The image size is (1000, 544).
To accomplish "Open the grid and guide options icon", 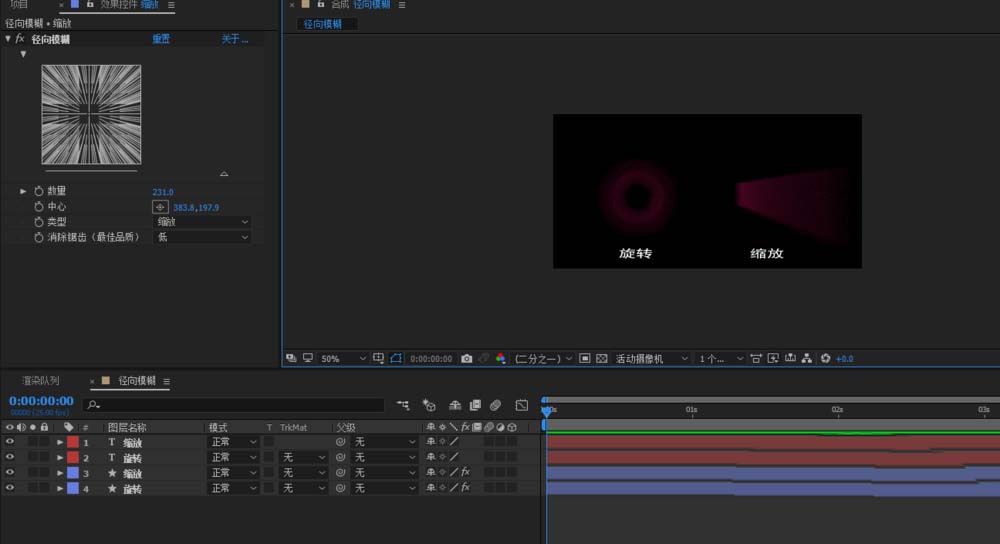I will click(378, 358).
